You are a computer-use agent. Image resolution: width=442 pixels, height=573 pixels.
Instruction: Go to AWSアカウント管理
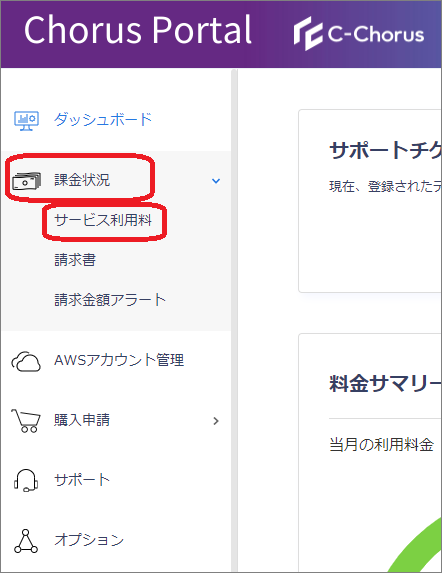click(x=119, y=360)
